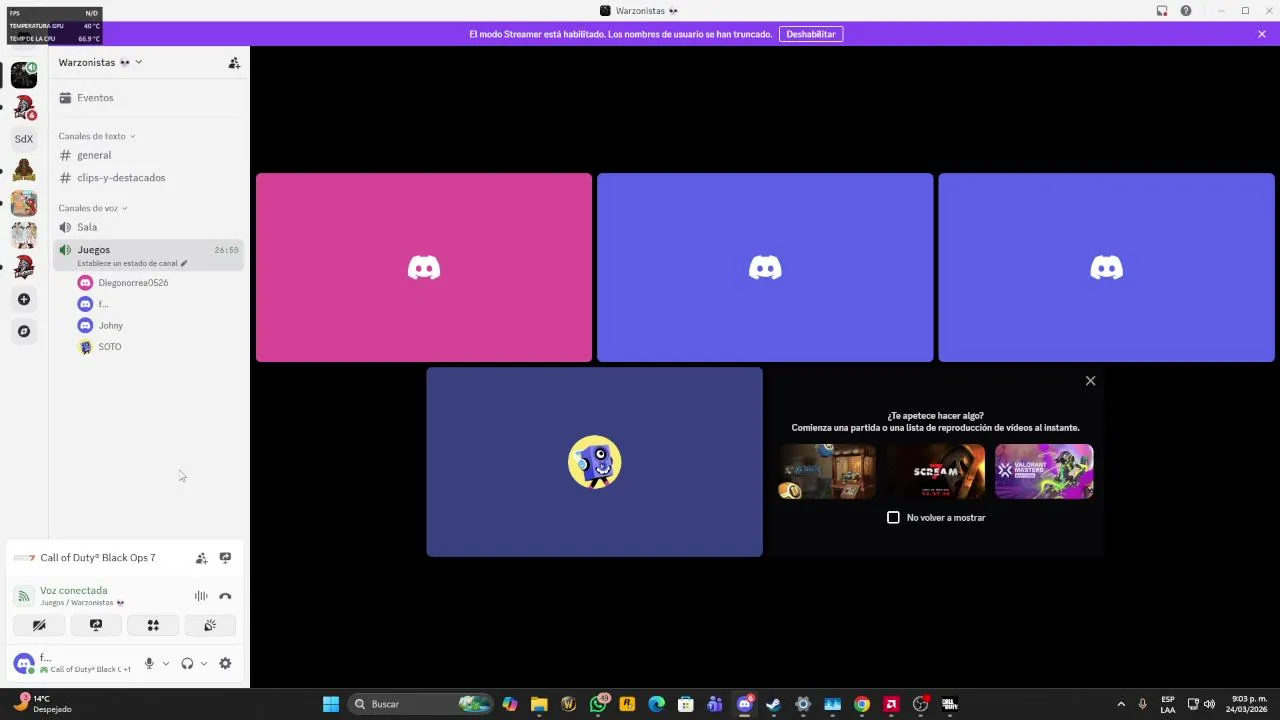Open the help question mark icon
The image size is (1280, 720).
click(1186, 11)
